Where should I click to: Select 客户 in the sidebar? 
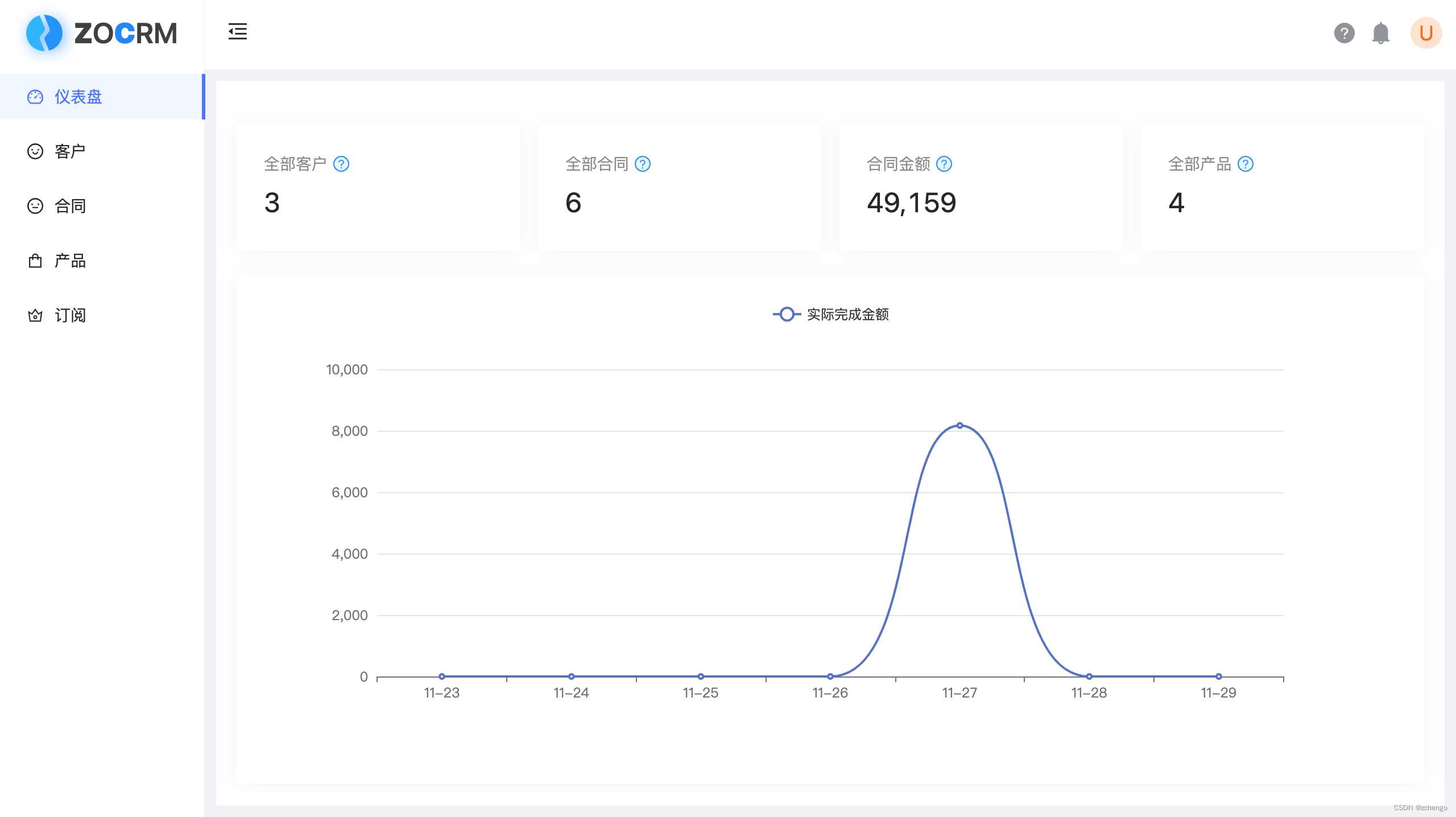[69, 151]
